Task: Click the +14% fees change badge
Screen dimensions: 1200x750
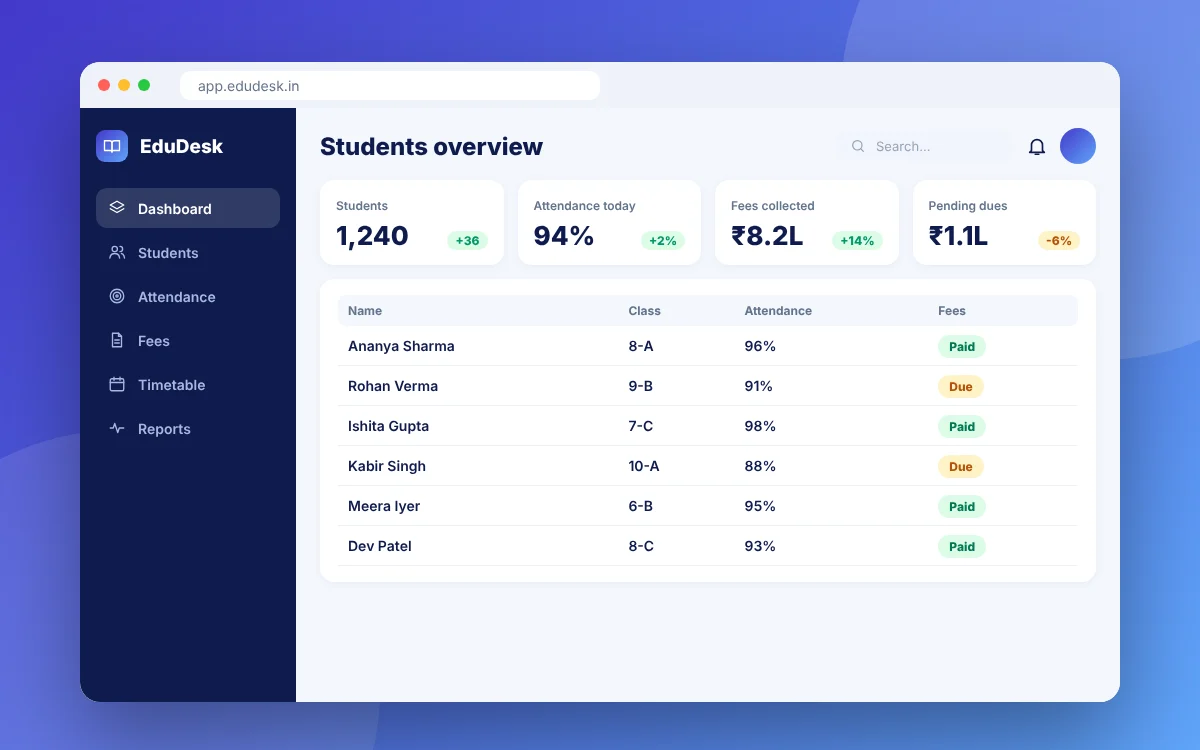Action: point(857,241)
